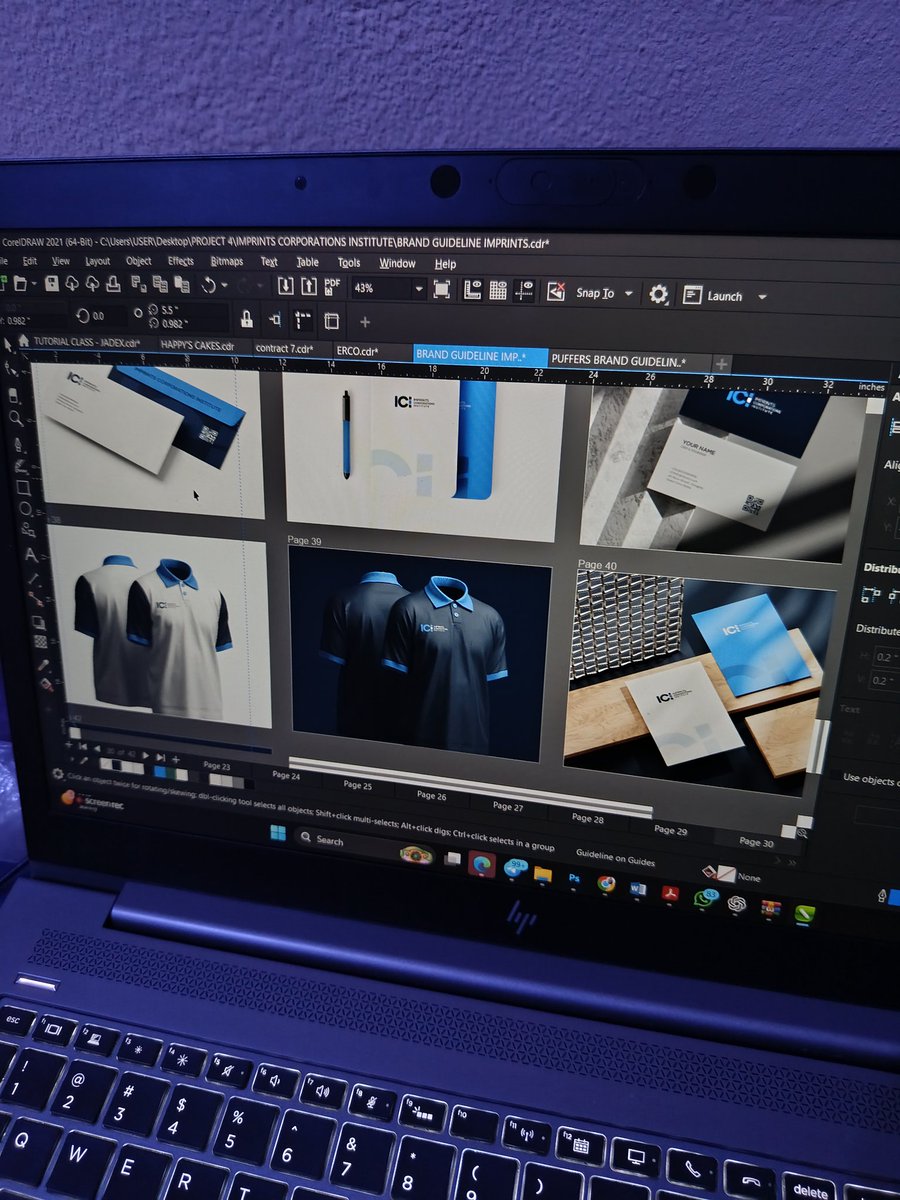Select the Freehand pen tool

[x=18, y=443]
